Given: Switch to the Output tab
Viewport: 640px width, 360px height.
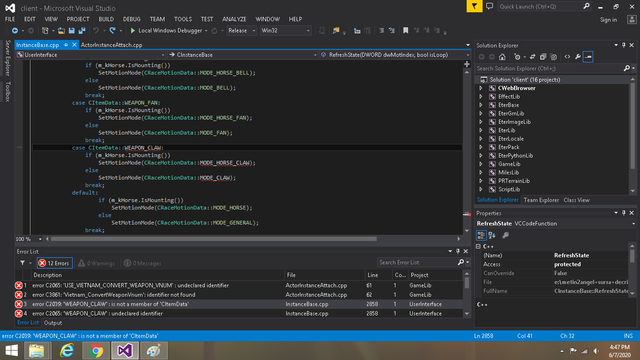Looking at the screenshot, I should 53,323.
